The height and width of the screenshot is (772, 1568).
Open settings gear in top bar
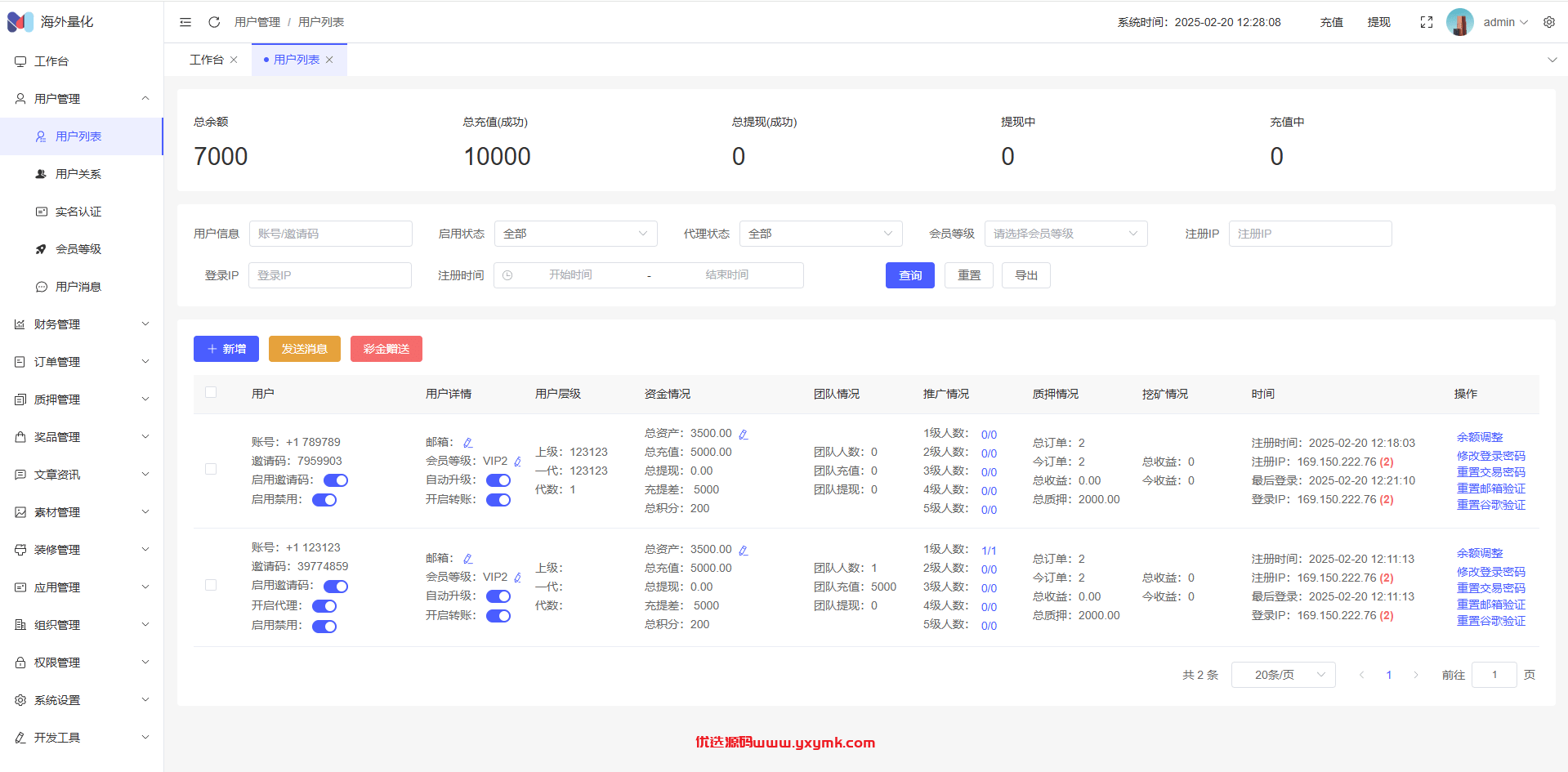click(x=1549, y=22)
